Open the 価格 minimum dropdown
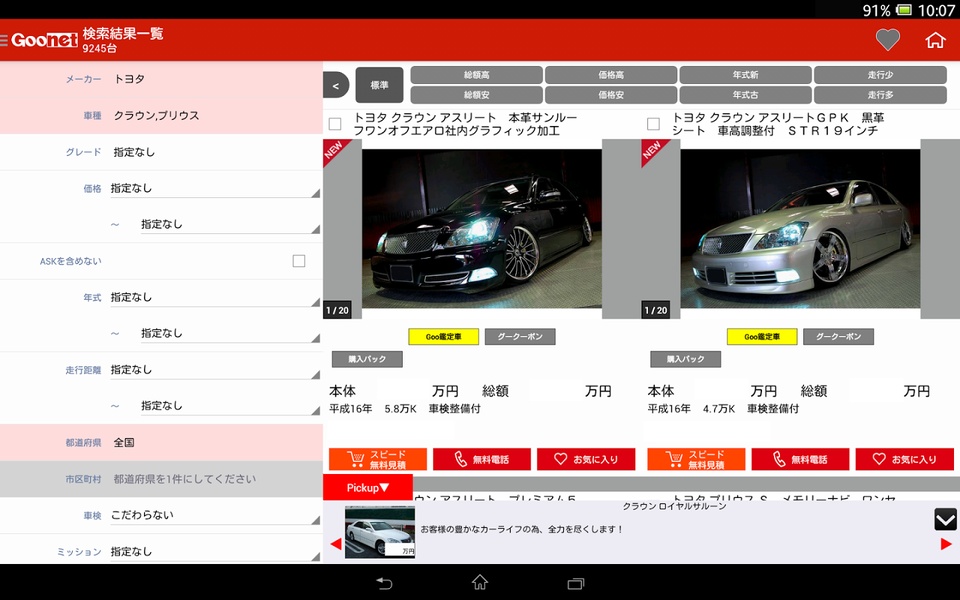The height and width of the screenshot is (600, 960). coord(215,189)
